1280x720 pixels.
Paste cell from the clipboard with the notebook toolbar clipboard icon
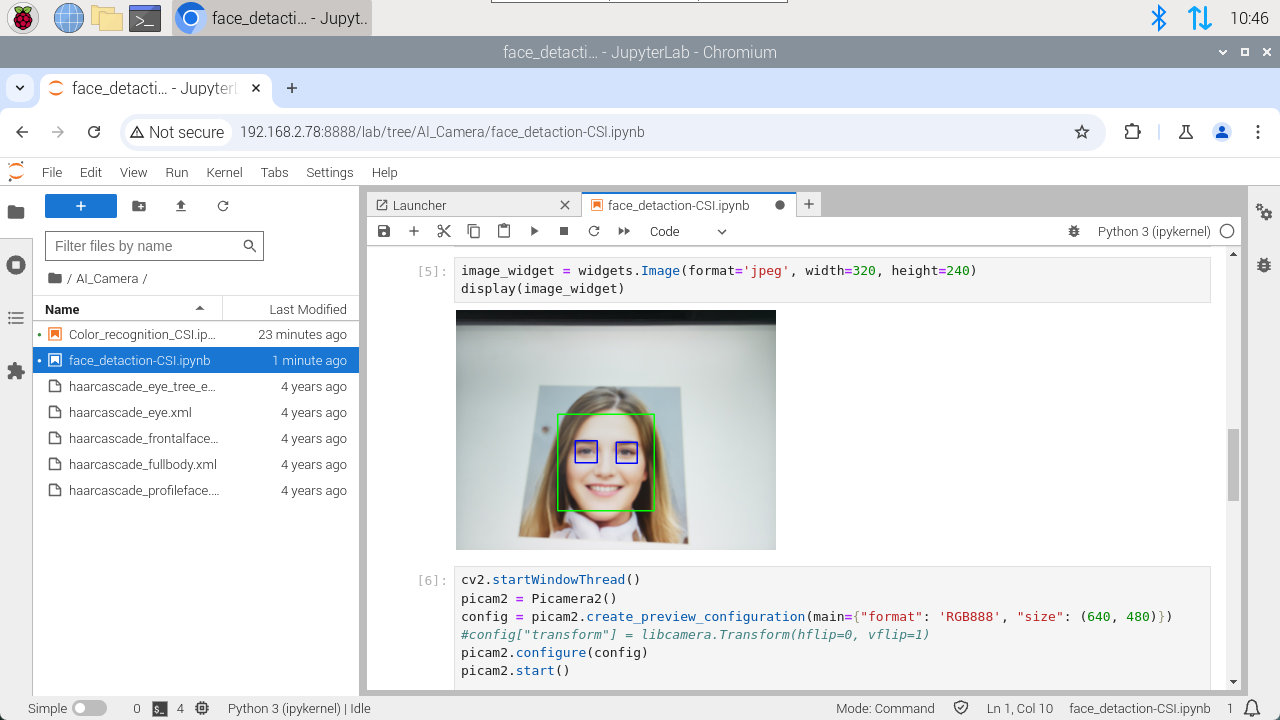[504, 231]
